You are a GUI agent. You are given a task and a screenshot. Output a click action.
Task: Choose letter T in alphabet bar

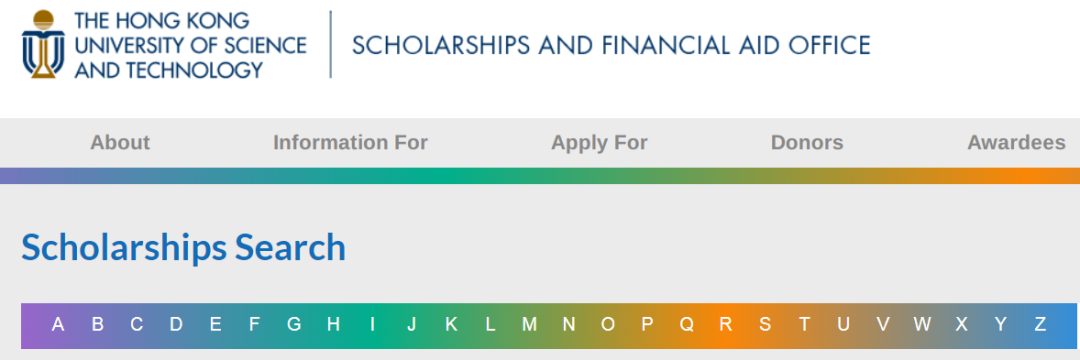[804, 324]
